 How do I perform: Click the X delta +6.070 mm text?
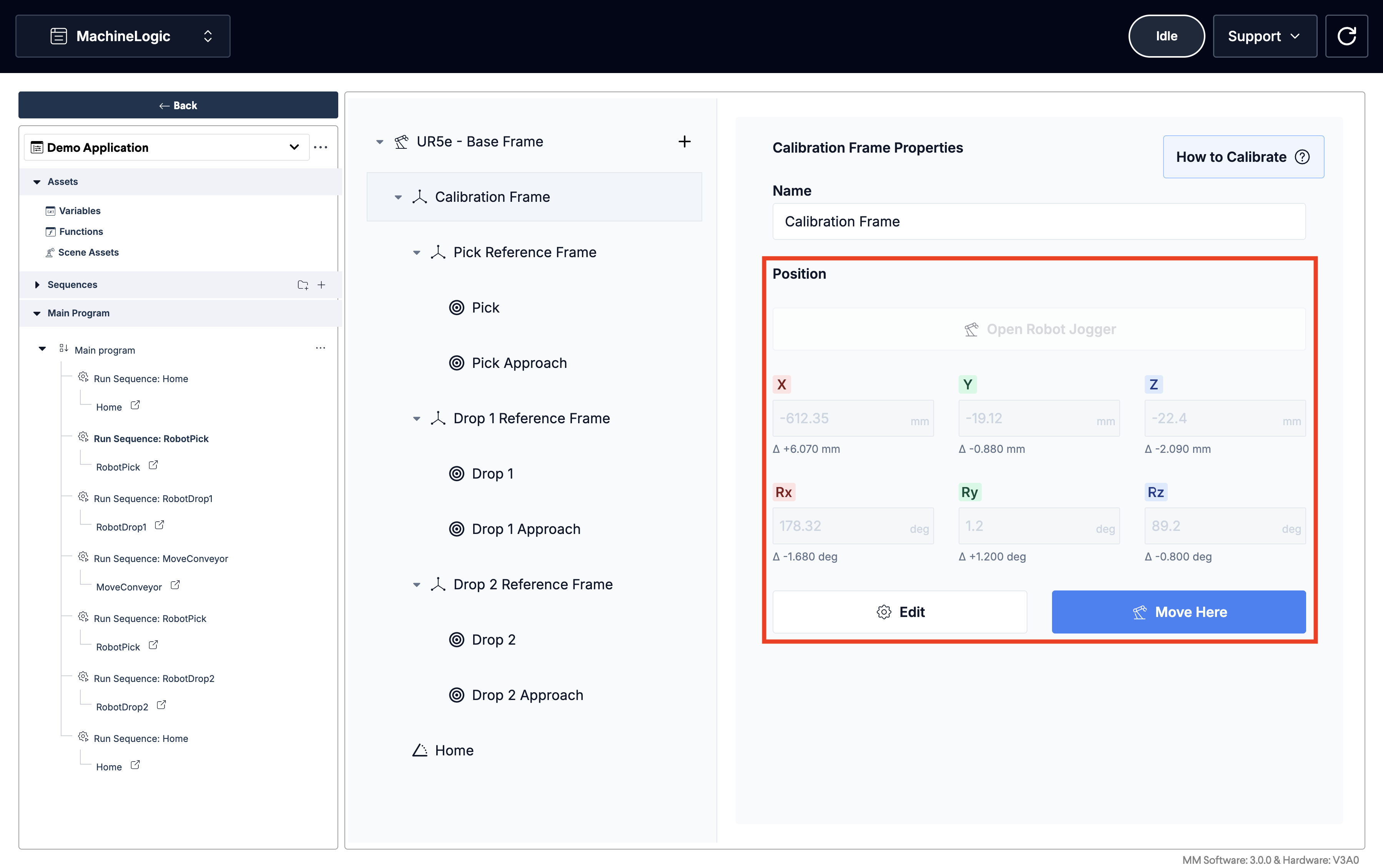click(806, 449)
